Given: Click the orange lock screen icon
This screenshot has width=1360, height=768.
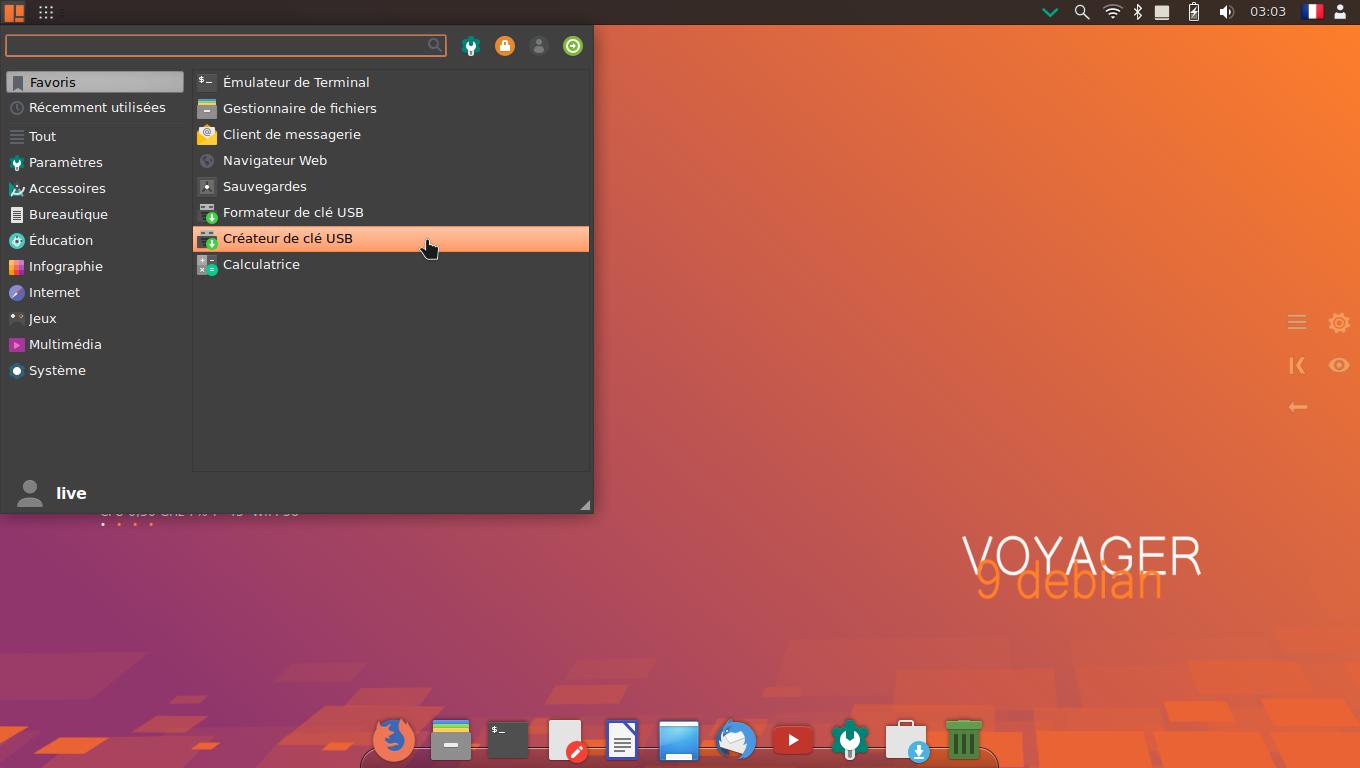Looking at the screenshot, I should point(505,46).
